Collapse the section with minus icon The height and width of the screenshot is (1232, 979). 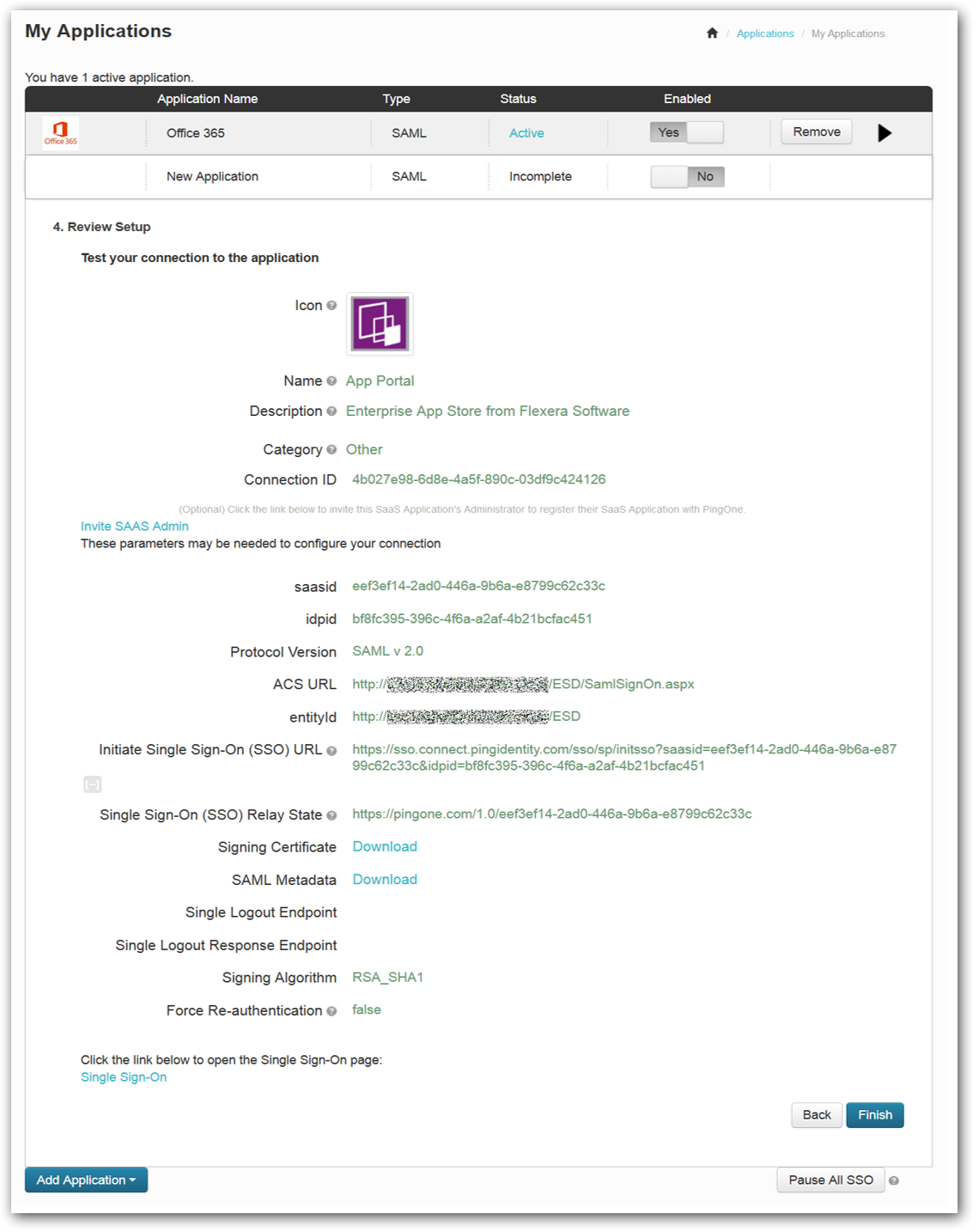click(x=93, y=784)
